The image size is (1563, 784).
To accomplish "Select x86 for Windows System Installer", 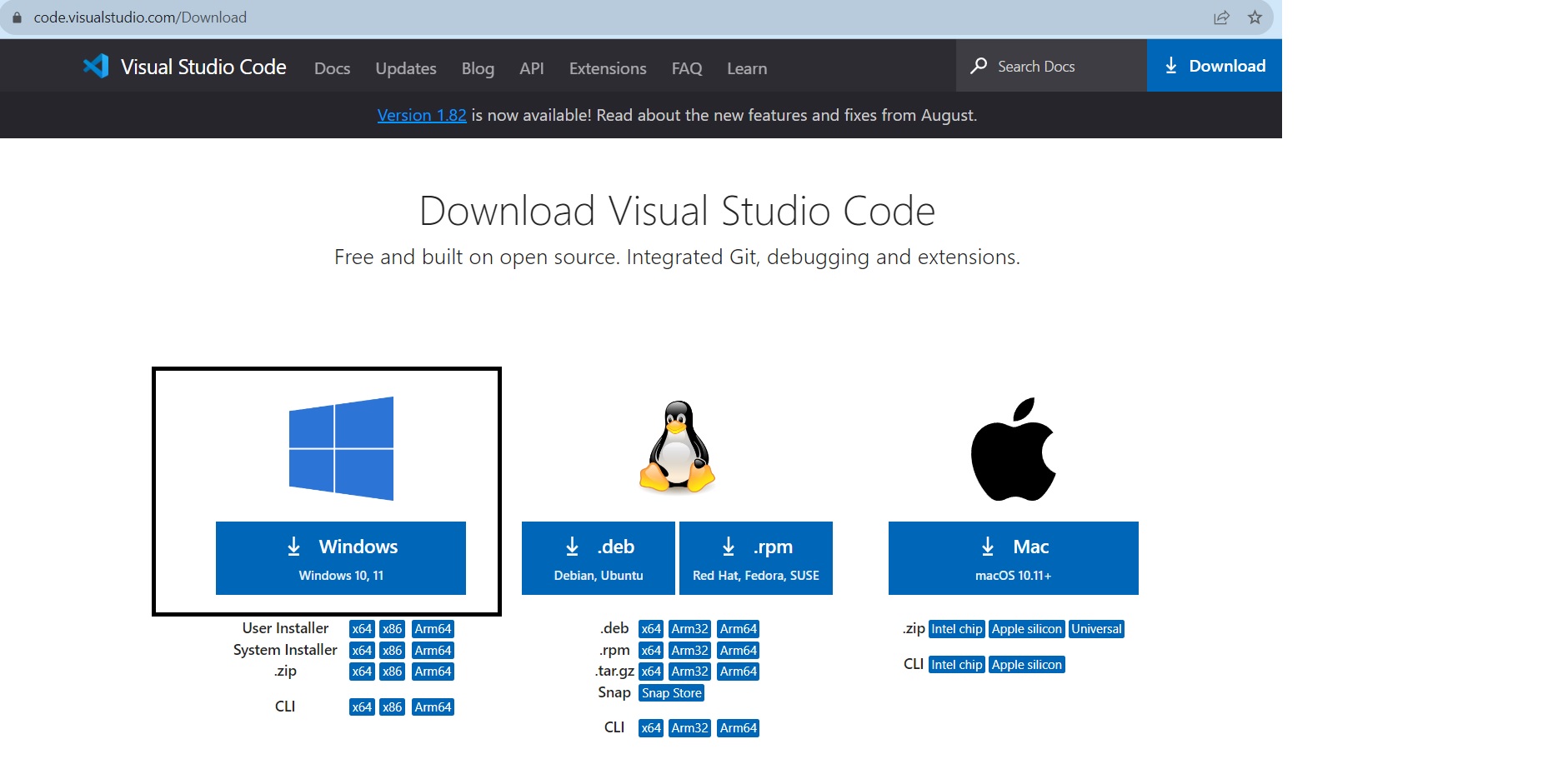I will click(393, 651).
